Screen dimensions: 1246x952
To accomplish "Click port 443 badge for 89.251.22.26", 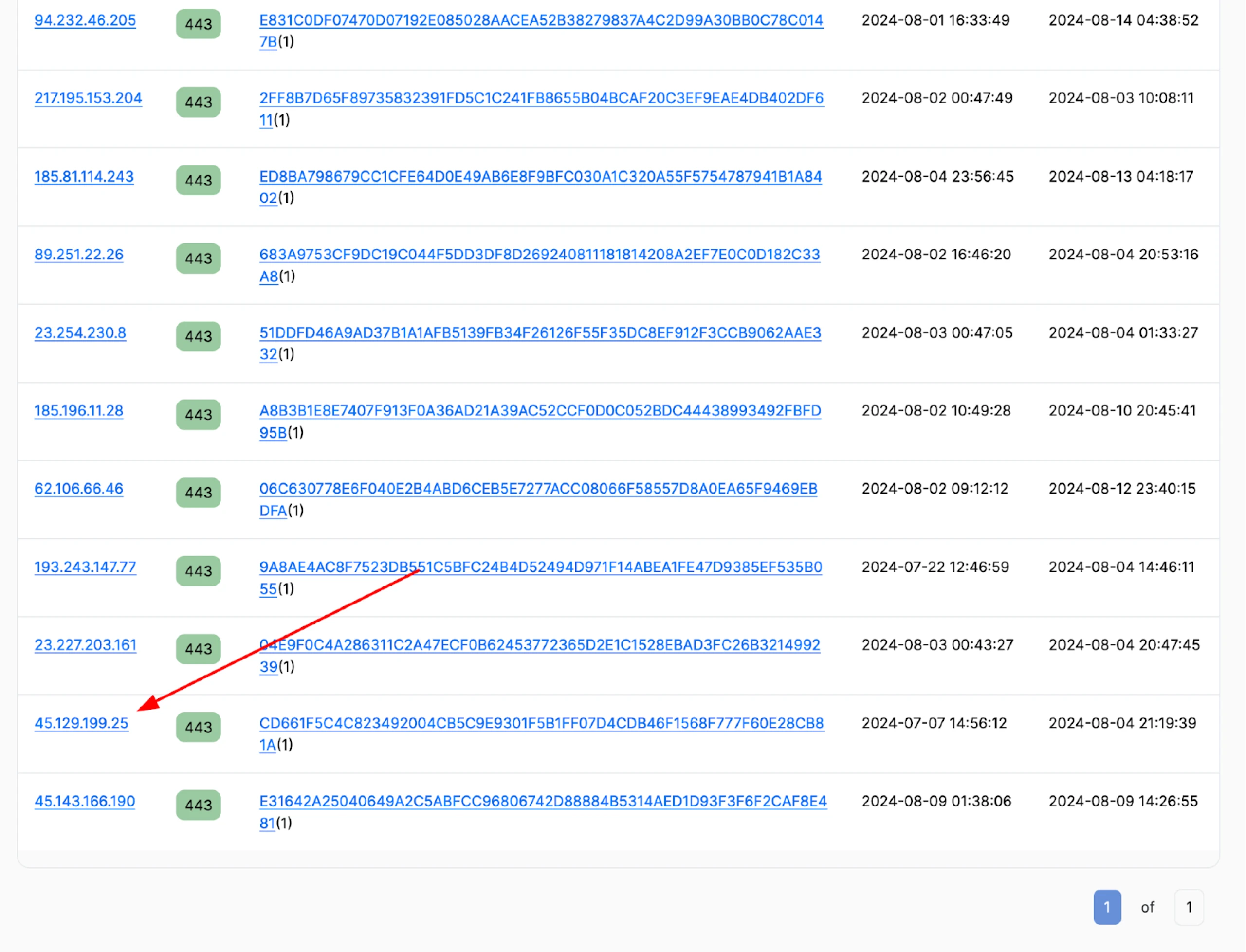I will [x=198, y=259].
